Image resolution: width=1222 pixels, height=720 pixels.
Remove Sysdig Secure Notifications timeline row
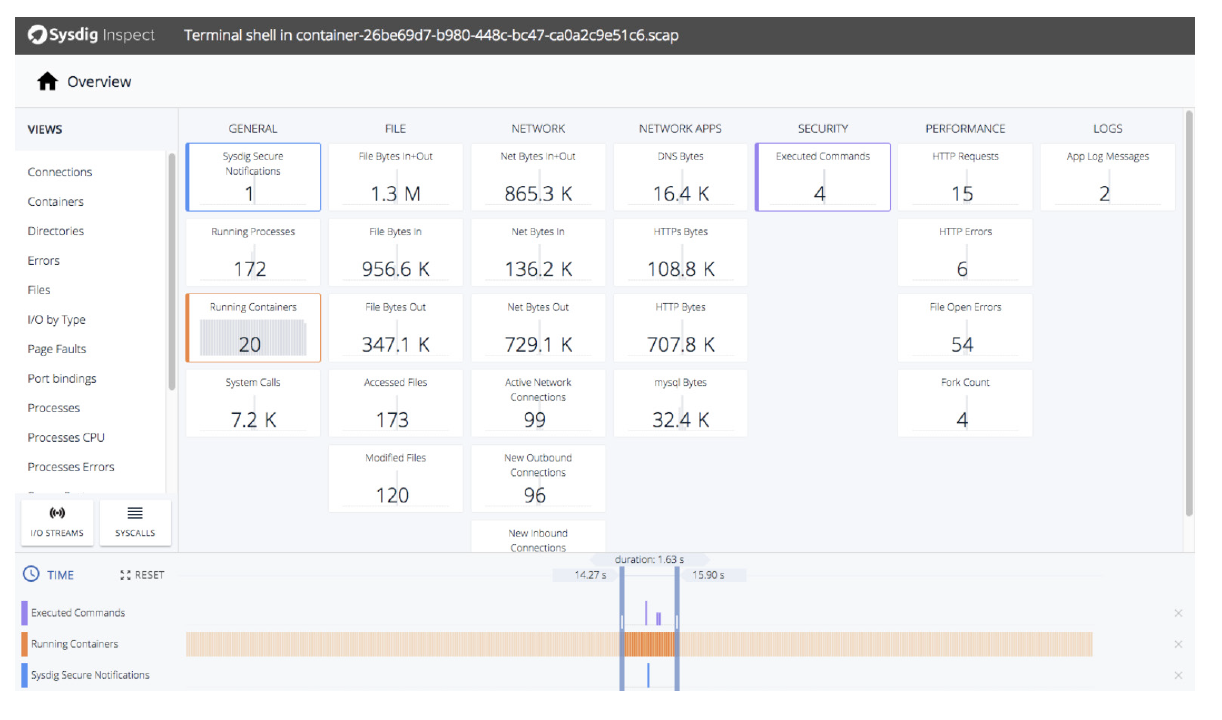(1177, 675)
